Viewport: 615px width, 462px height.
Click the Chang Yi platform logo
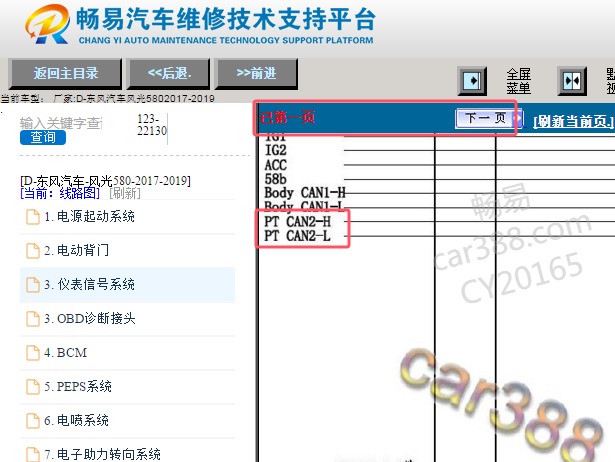pos(47,24)
